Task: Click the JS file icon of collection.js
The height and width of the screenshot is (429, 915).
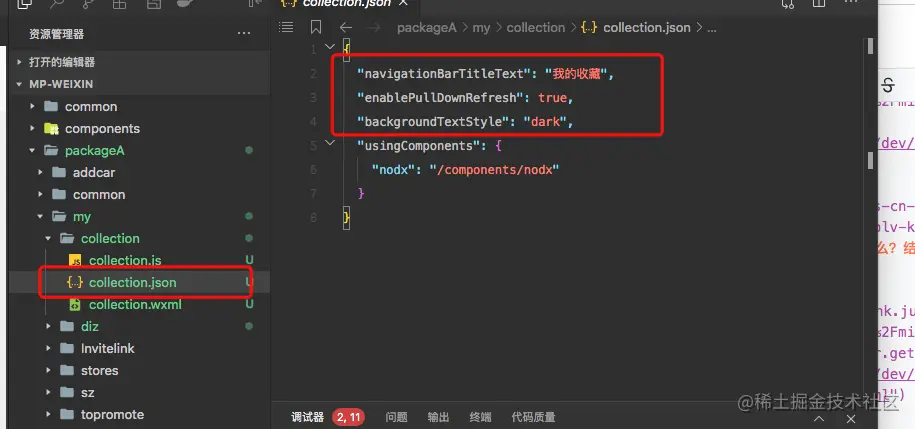Action: point(75,260)
